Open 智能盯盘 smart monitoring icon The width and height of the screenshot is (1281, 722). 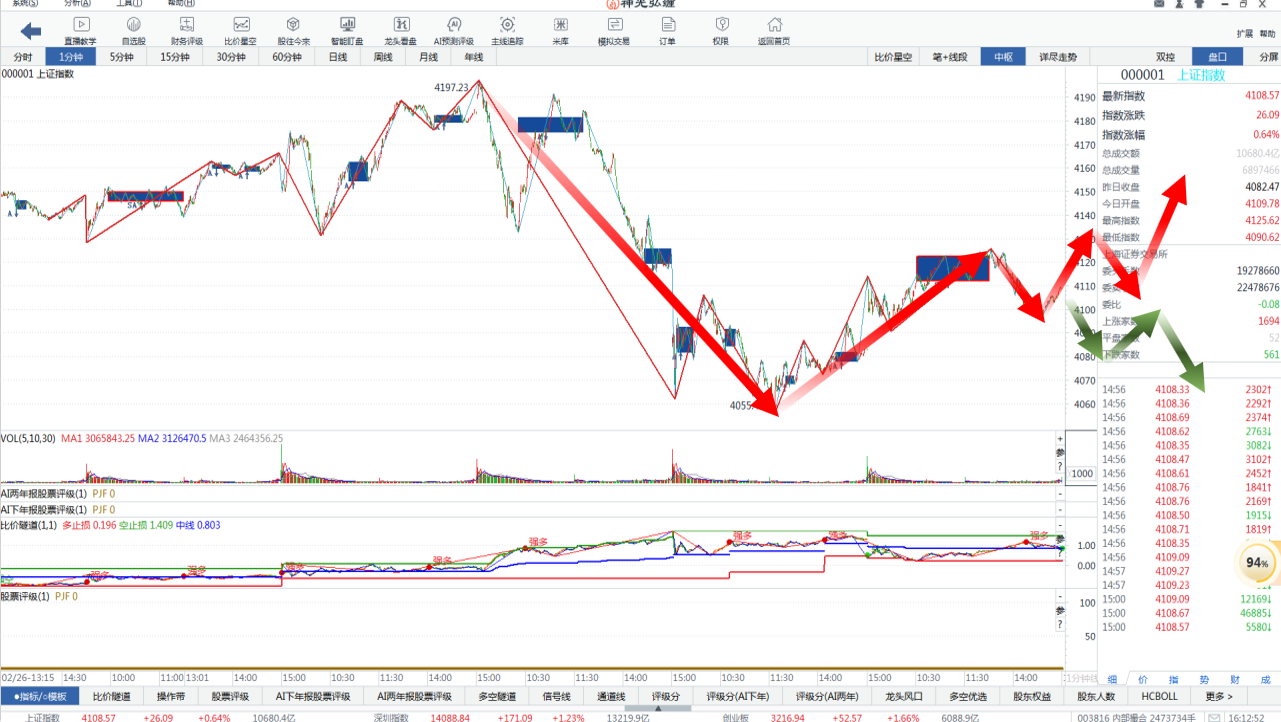(x=347, y=30)
